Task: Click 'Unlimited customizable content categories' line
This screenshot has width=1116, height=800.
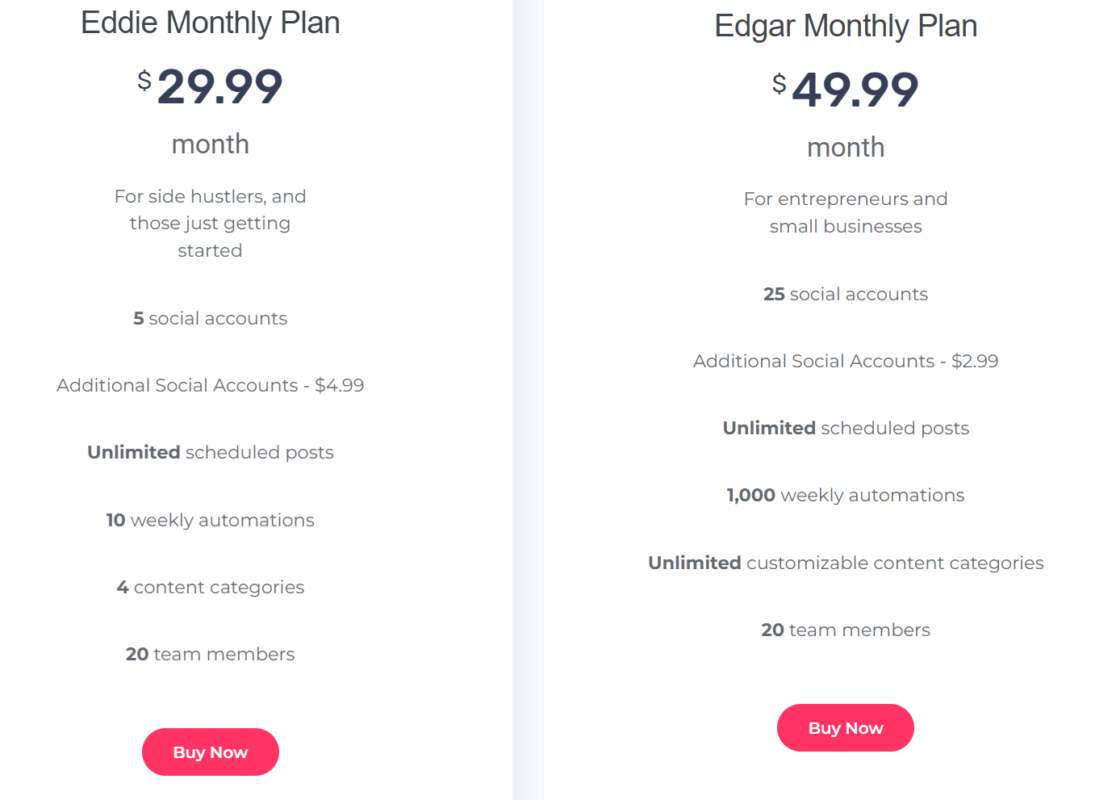Action: pos(846,563)
